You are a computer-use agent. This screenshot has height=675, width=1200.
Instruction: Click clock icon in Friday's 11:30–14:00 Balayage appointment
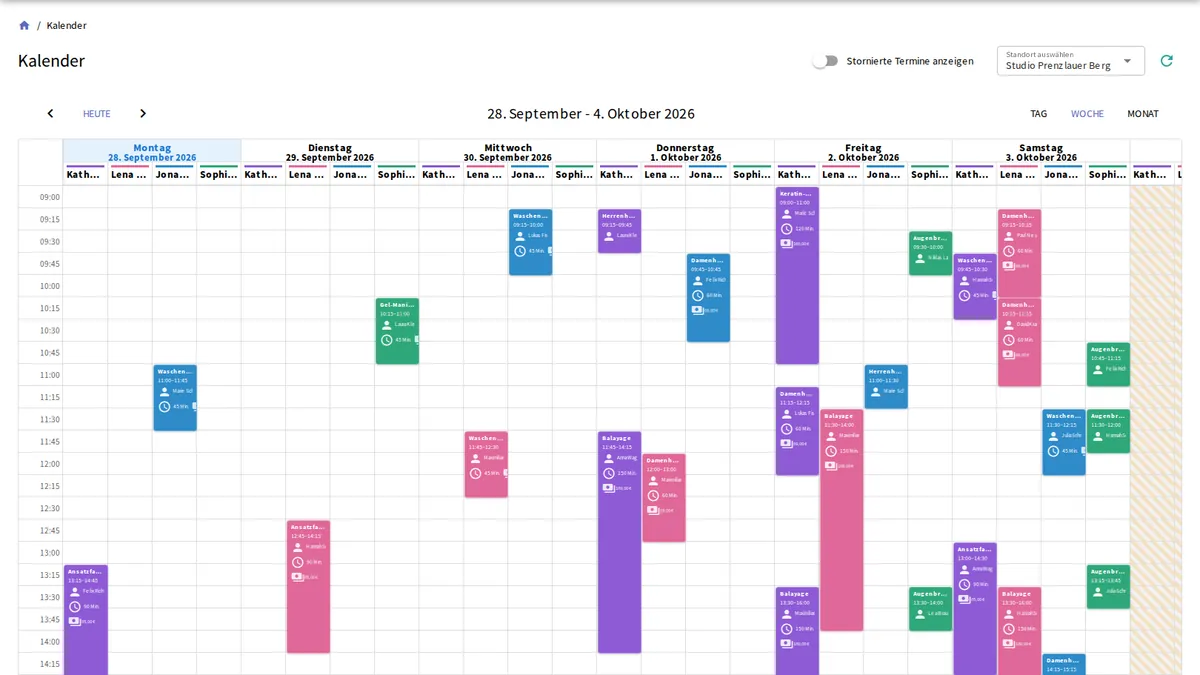(x=831, y=450)
